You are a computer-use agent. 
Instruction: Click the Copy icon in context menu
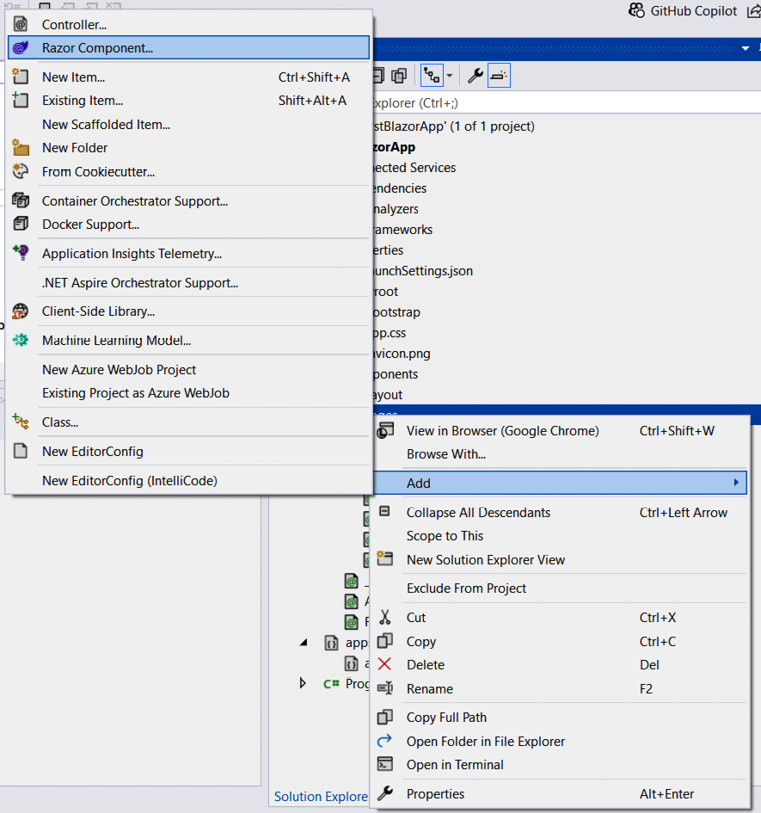click(x=385, y=641)
